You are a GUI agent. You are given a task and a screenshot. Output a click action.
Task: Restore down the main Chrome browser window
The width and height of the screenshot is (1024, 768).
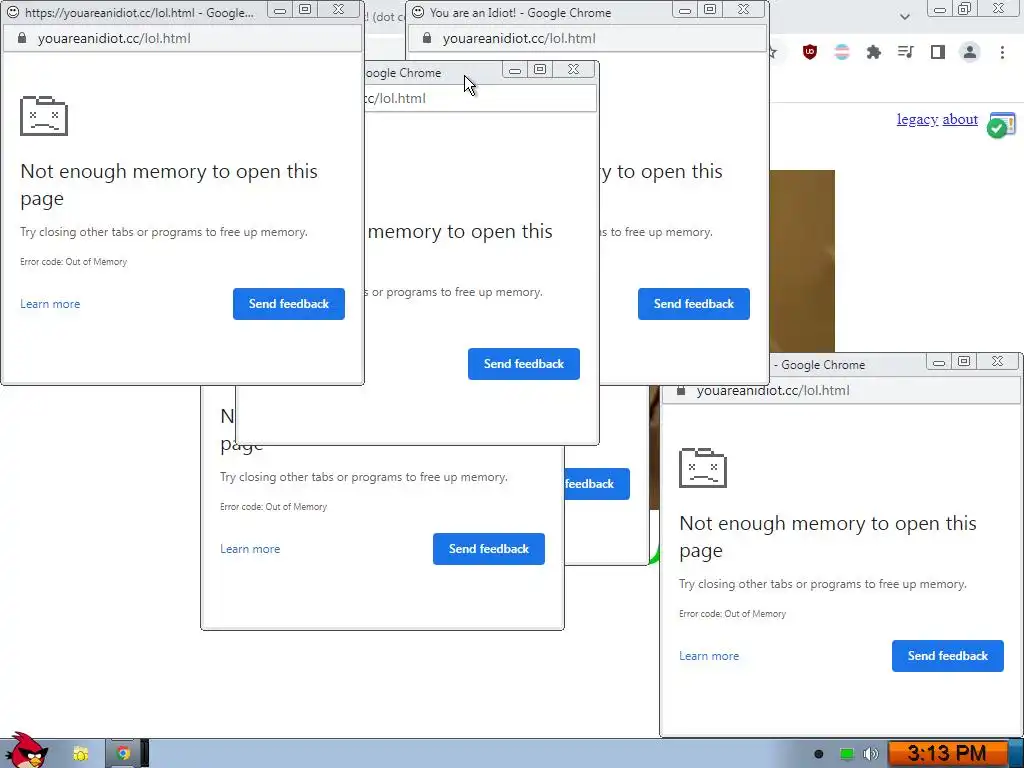pos(965,8)
